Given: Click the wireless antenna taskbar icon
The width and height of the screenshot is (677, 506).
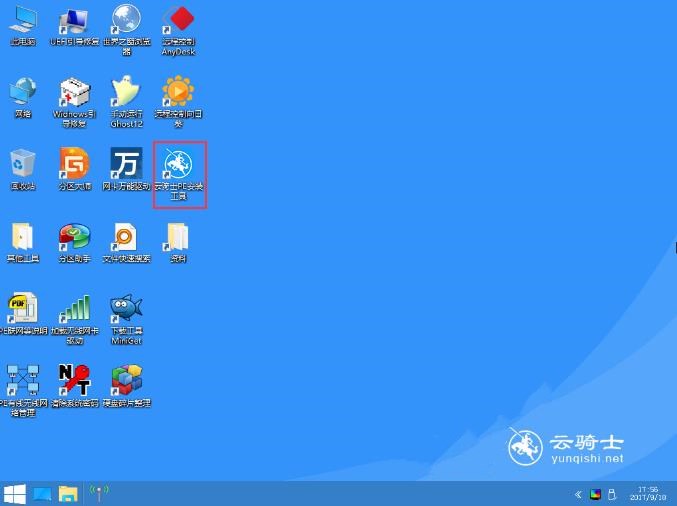Looking at the screenshot, I should 99,493.
